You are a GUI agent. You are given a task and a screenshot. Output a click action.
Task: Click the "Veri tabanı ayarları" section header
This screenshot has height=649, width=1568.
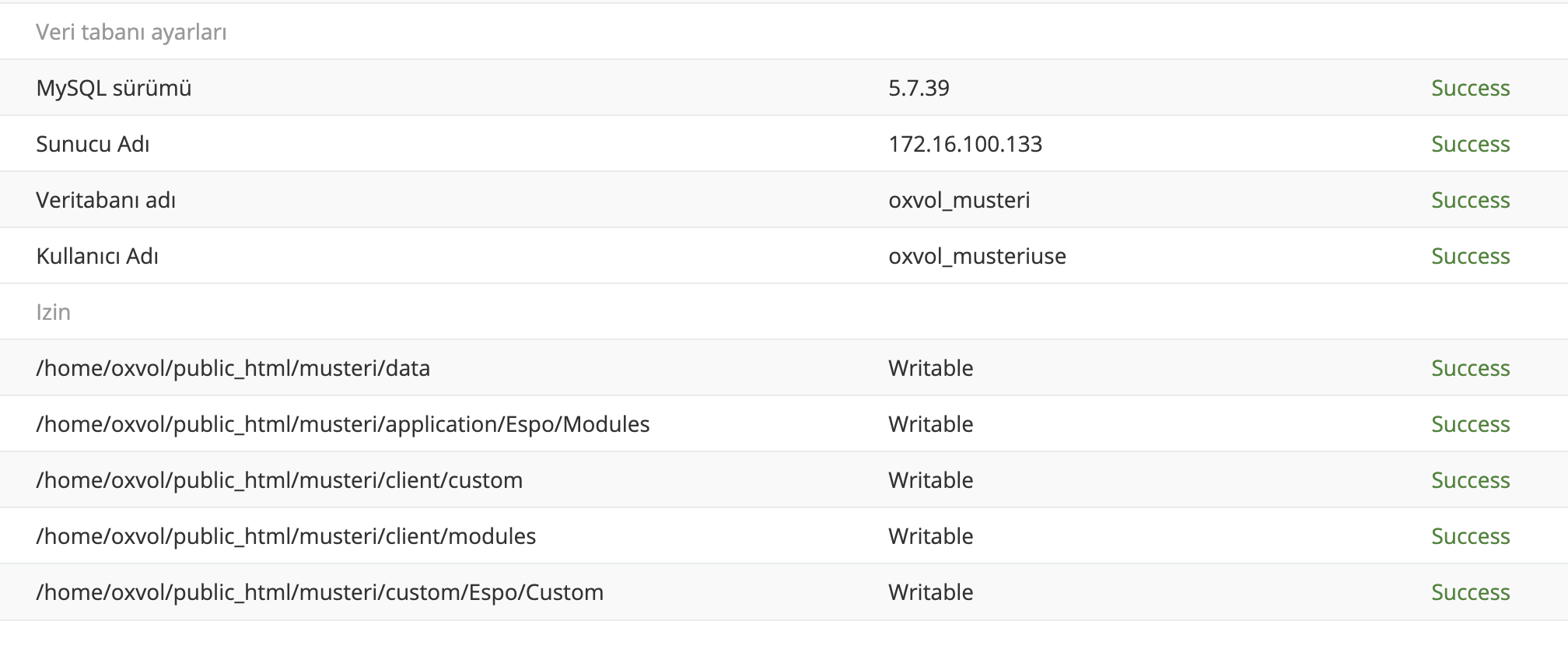tap(131, 32)
